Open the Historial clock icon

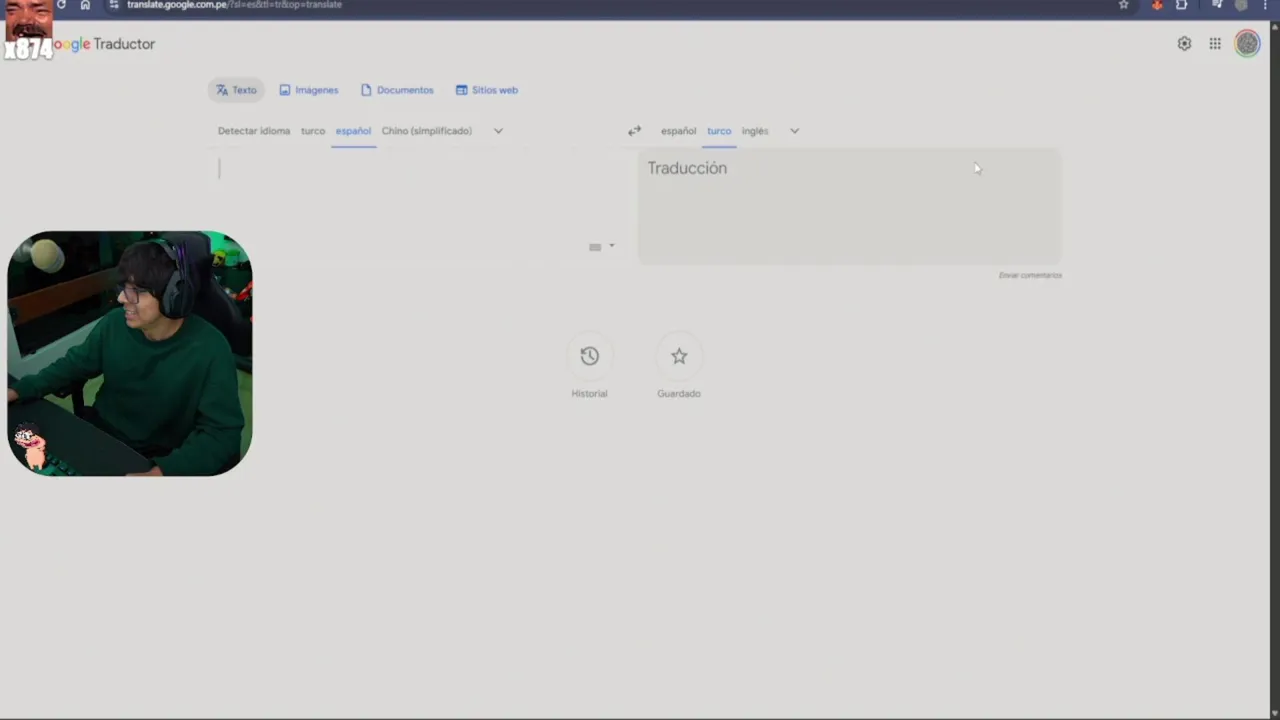[x=589, y=356]
